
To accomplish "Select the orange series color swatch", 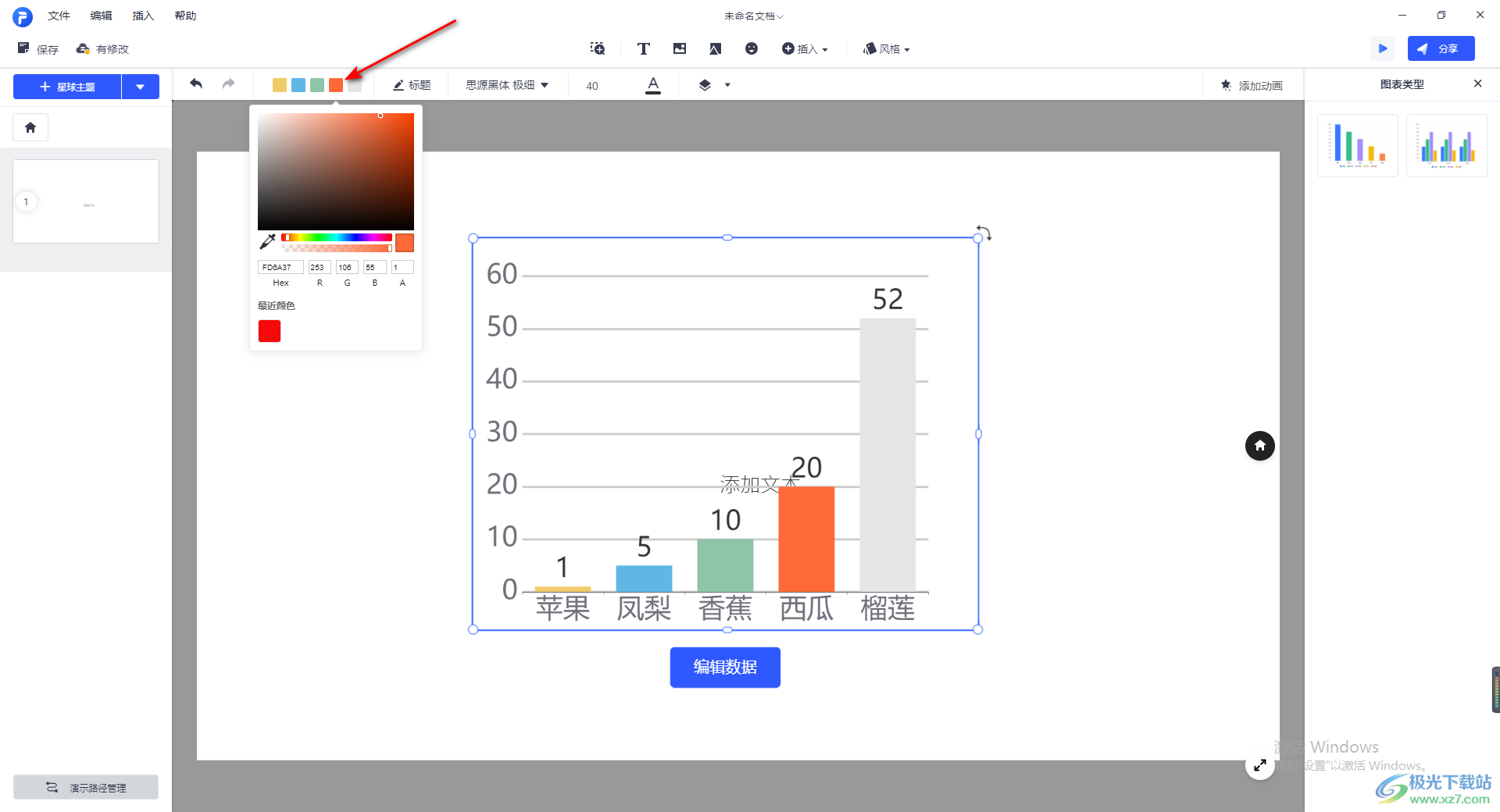I will coord(336,85).
